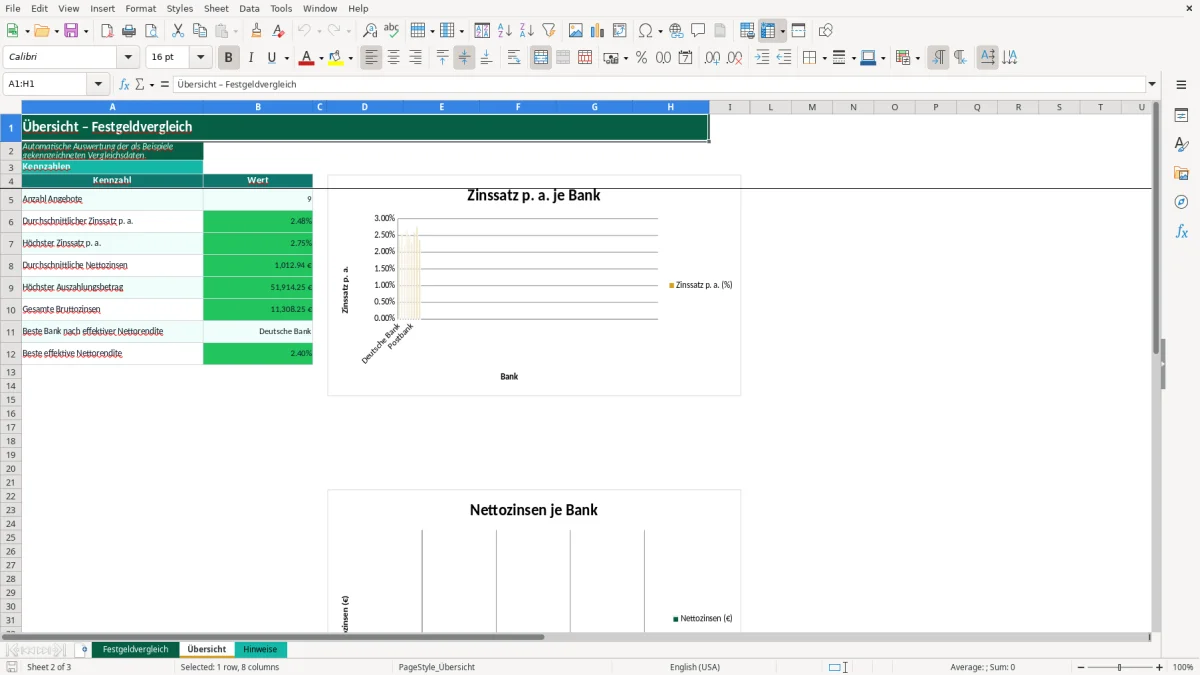Toggle Bold formatting
This screenshot has width=1200, height=675.
(x=229, y=58)
